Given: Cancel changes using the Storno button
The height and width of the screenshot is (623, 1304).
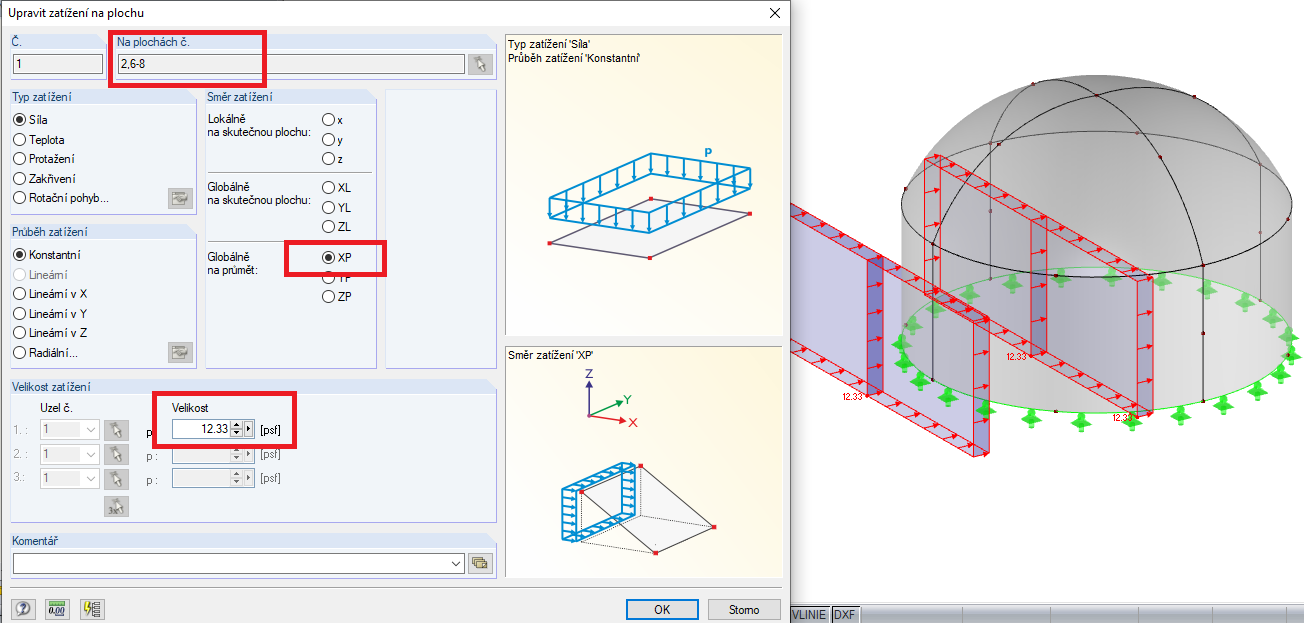Looking at the screenshot, I should tap(744, 609).
